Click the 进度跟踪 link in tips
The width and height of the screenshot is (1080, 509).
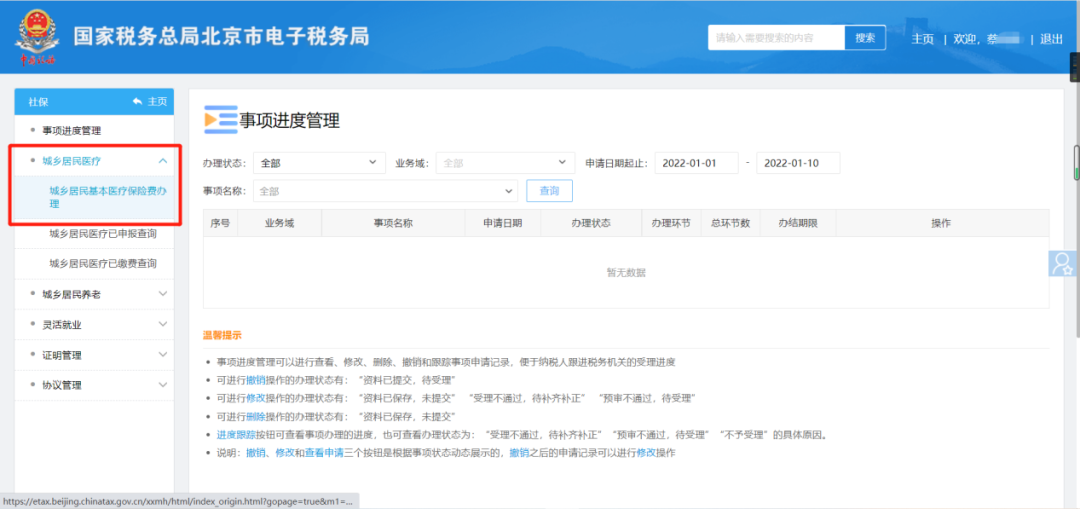[x=236, y=435]
